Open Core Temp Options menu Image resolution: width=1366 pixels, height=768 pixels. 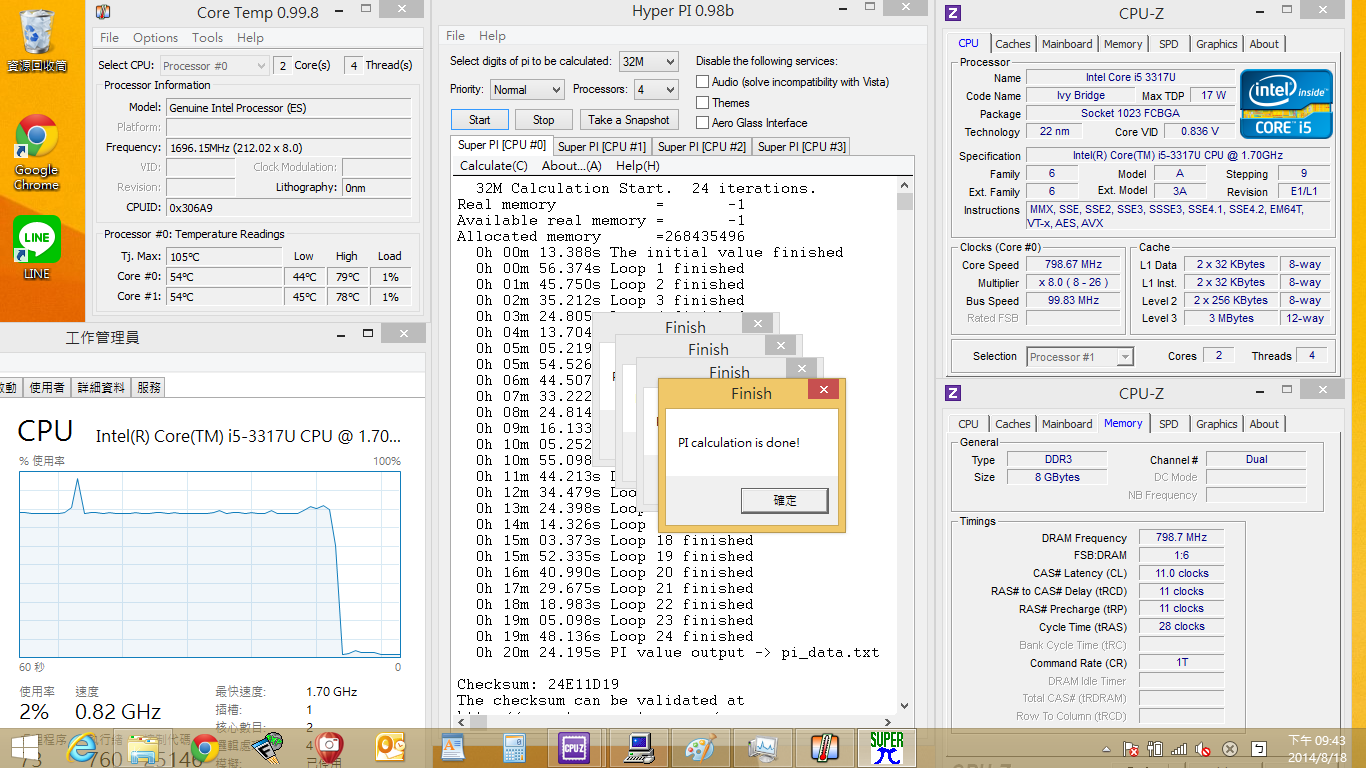[155, 38]
